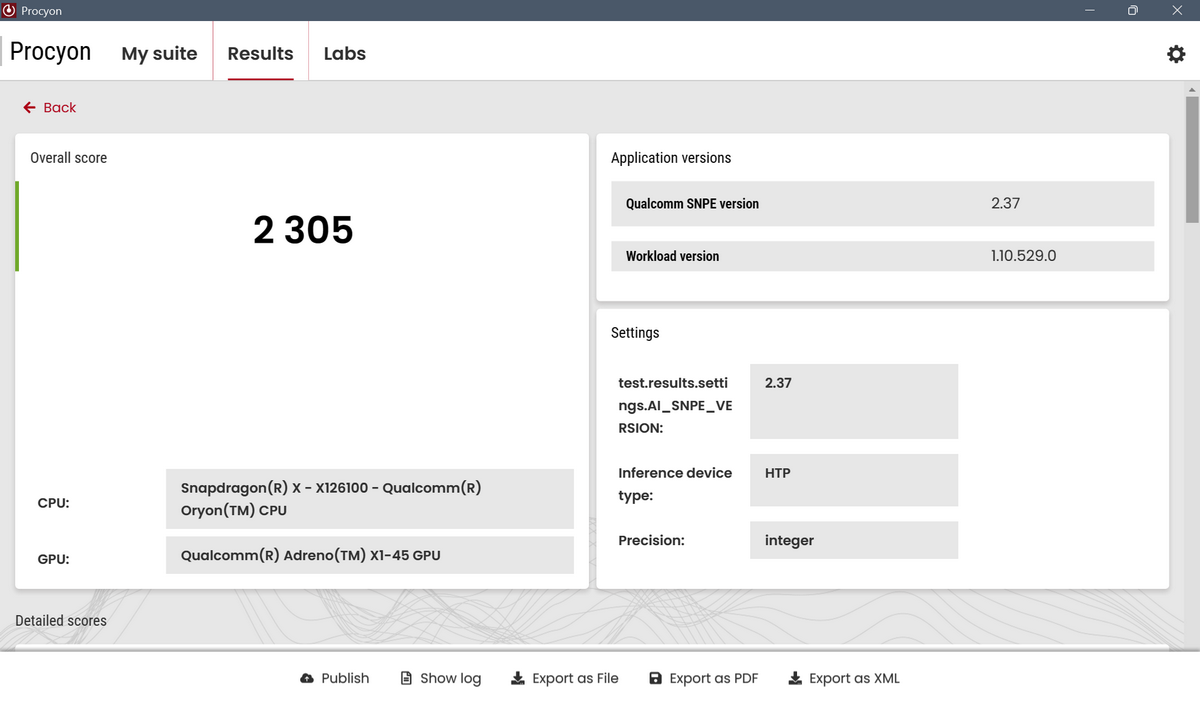Click the Export as File download icon

pos(518,678)
